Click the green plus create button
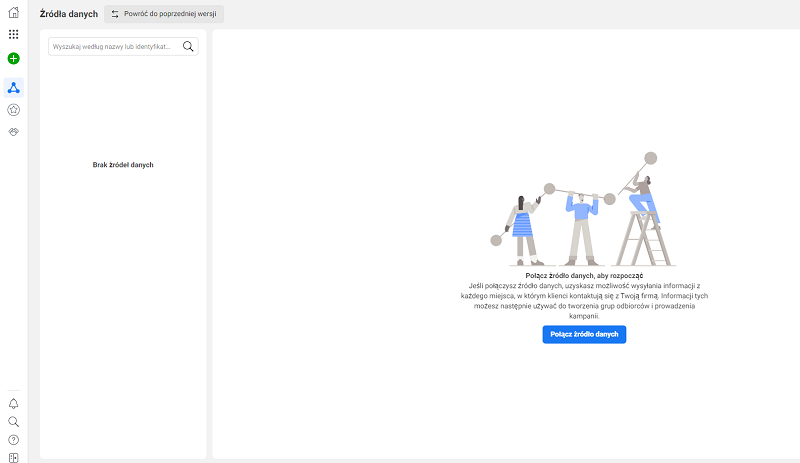 coord(13,59)
